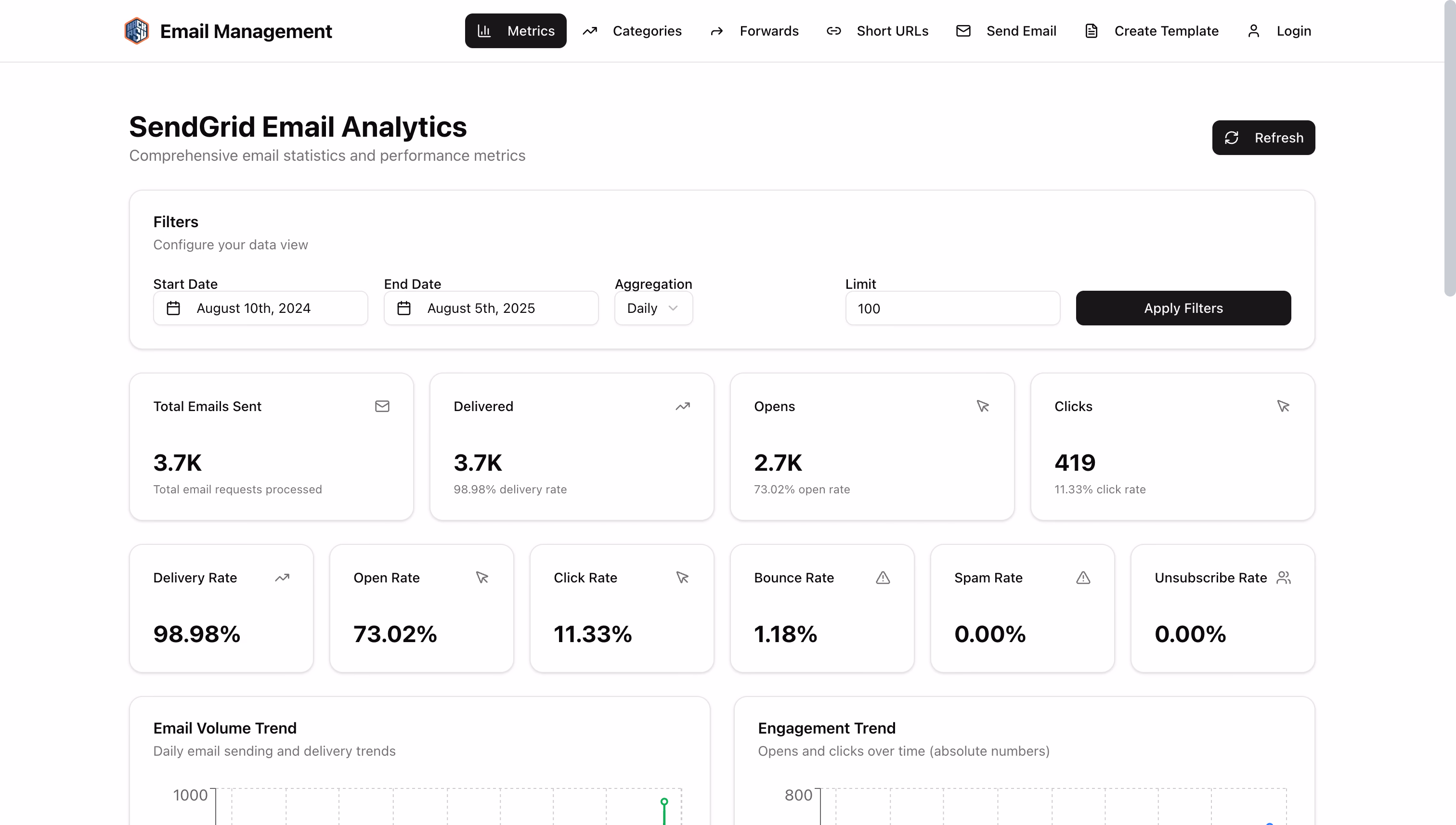Click the Login link

1279,31
